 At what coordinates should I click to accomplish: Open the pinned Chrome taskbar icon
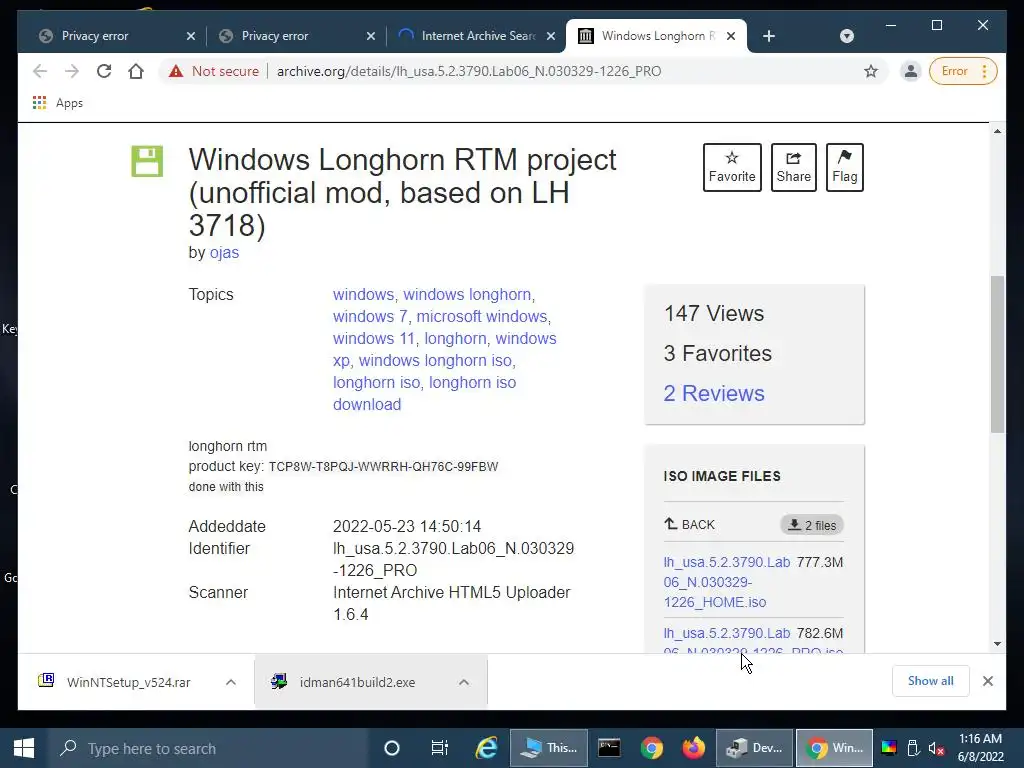(652, 748)
